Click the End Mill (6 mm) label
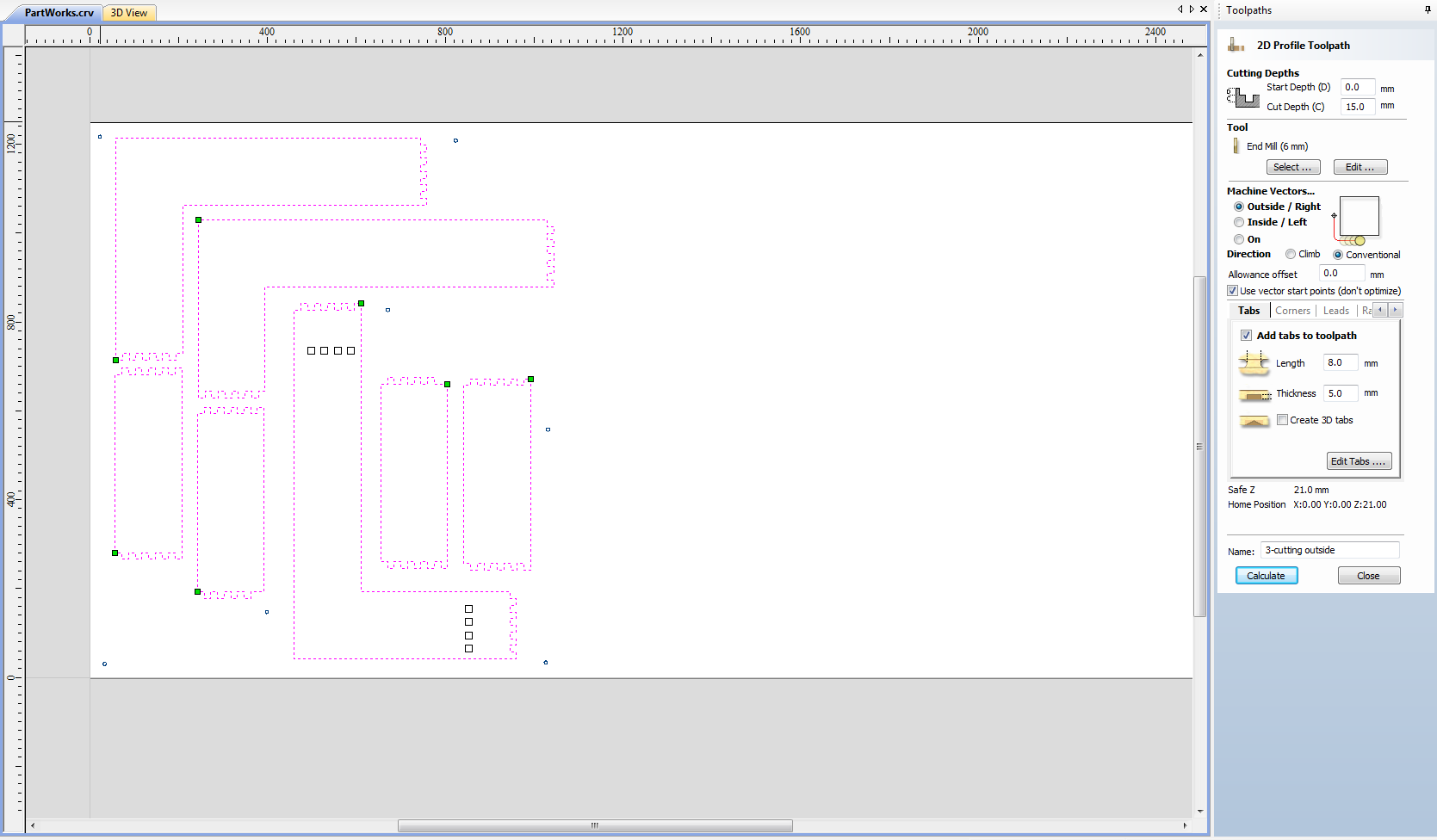 1277,146
